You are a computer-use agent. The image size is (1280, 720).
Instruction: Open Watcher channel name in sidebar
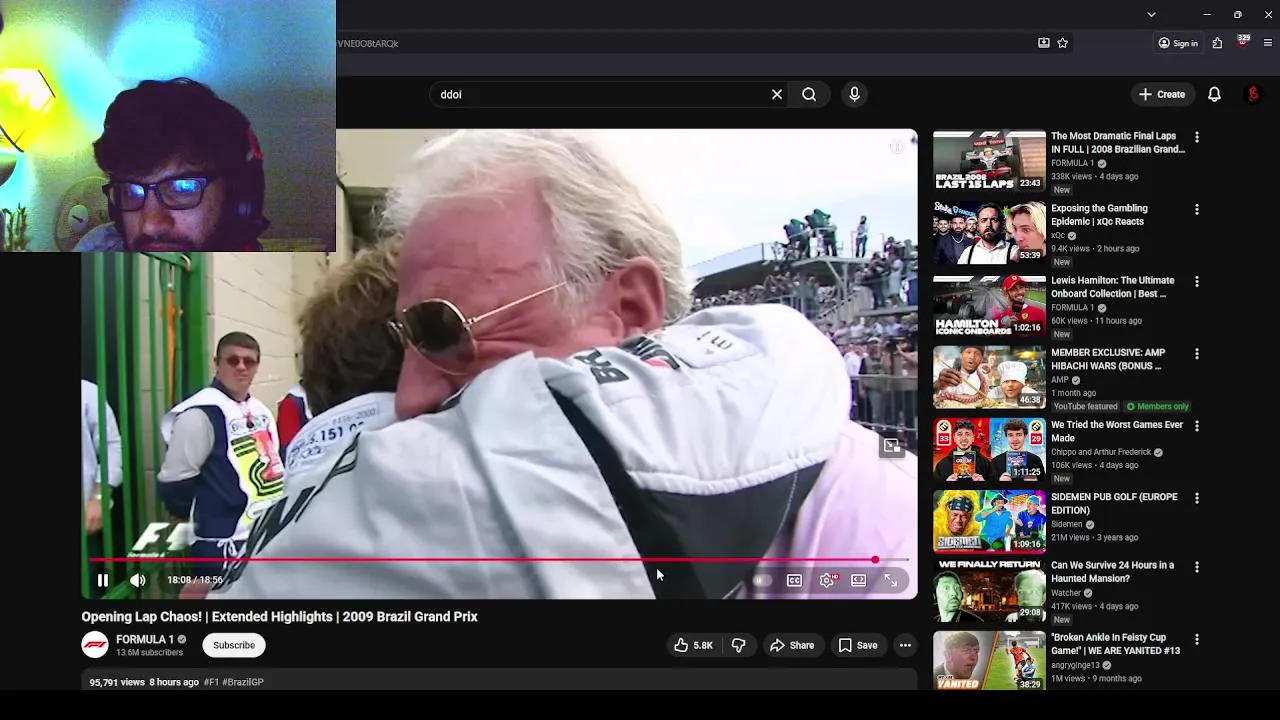tap(1066, 593)
